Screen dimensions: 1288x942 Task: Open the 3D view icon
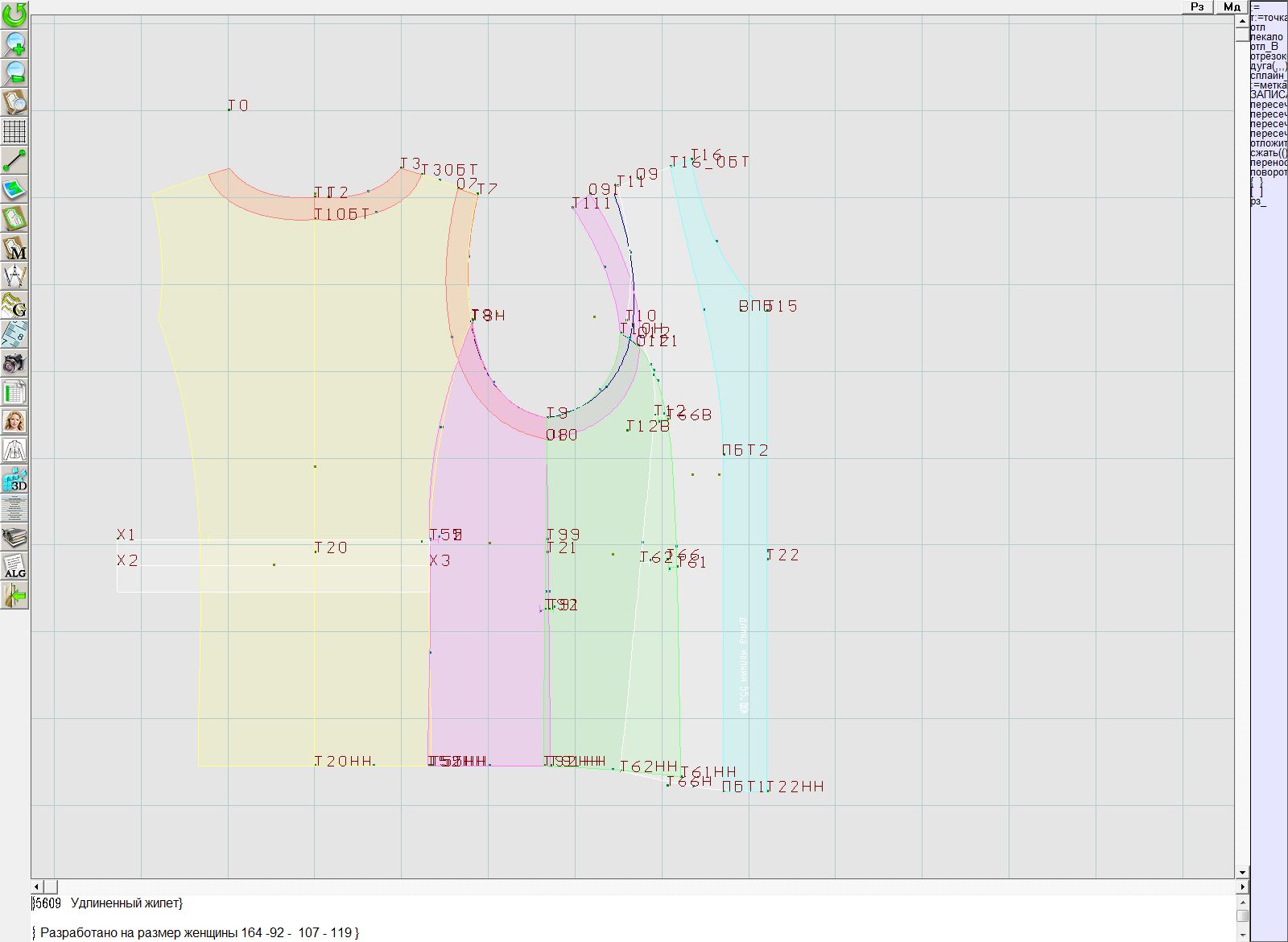14,479
